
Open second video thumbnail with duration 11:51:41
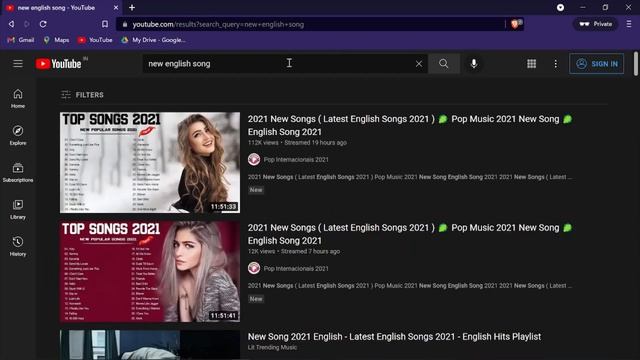tap(150, 271)
